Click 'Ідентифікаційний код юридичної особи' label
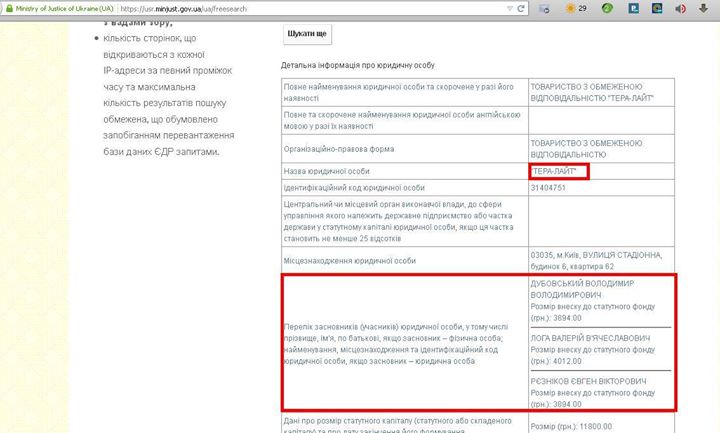 354,188
